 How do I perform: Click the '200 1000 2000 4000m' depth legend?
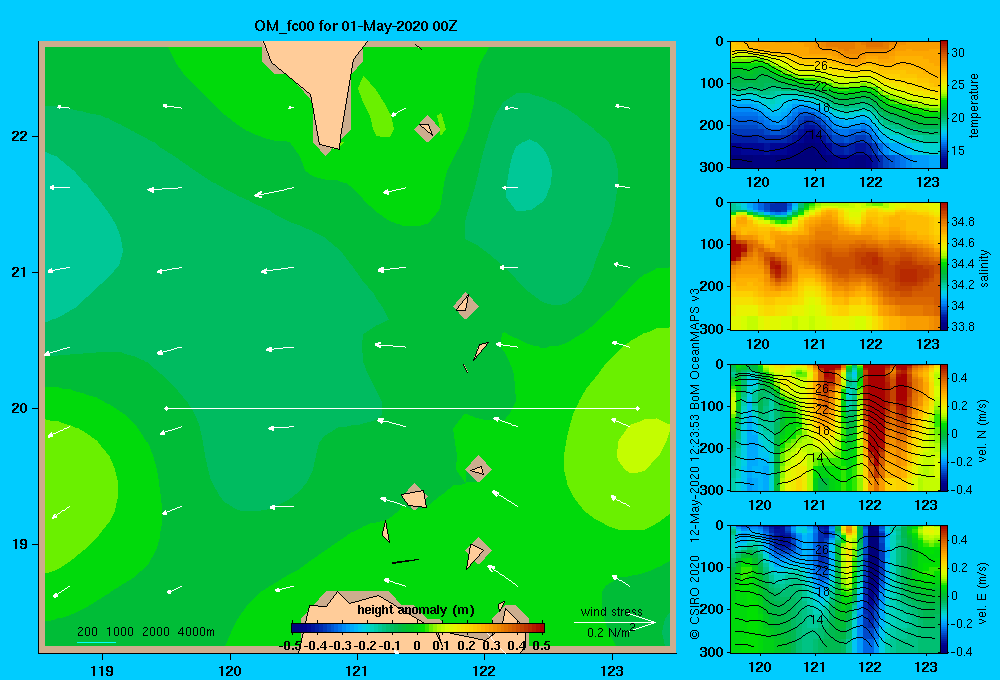point(146,632)
